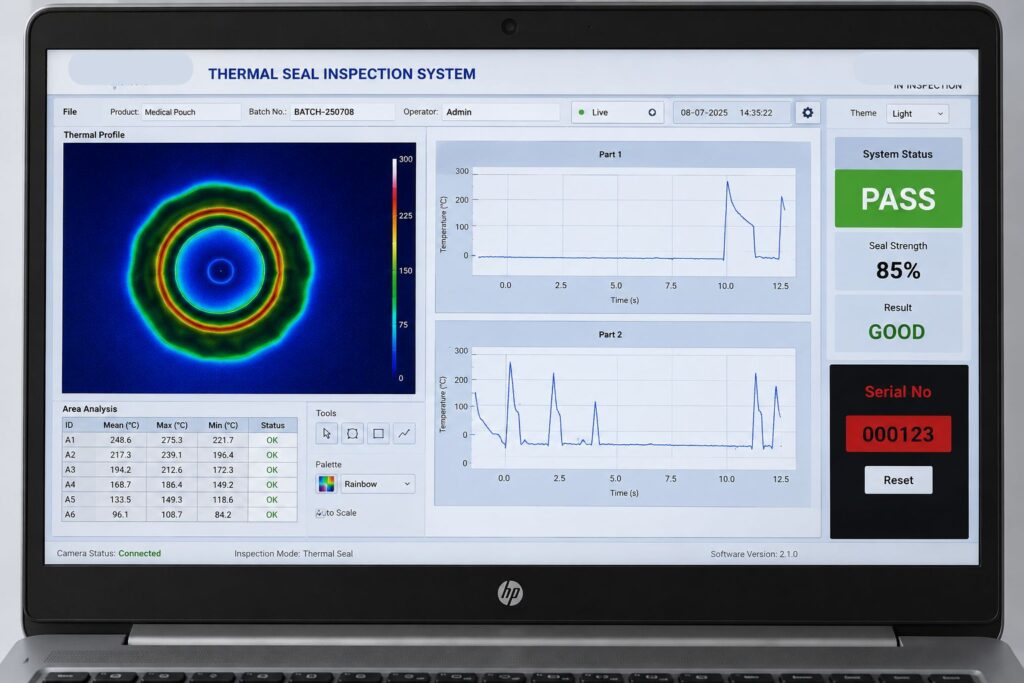
Task: Click the Max (°C) column header
Action: tap(172, 425)
